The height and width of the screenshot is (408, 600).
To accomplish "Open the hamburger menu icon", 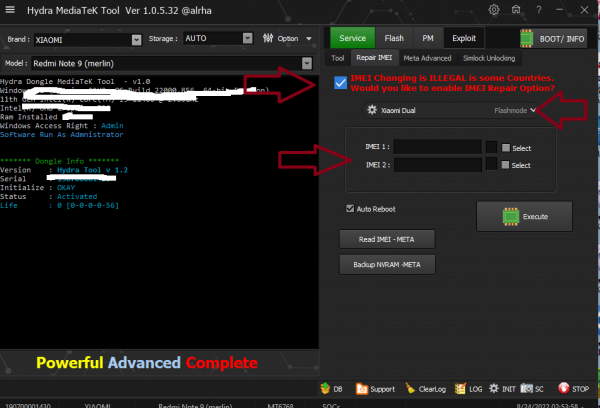I will point(10,10).
